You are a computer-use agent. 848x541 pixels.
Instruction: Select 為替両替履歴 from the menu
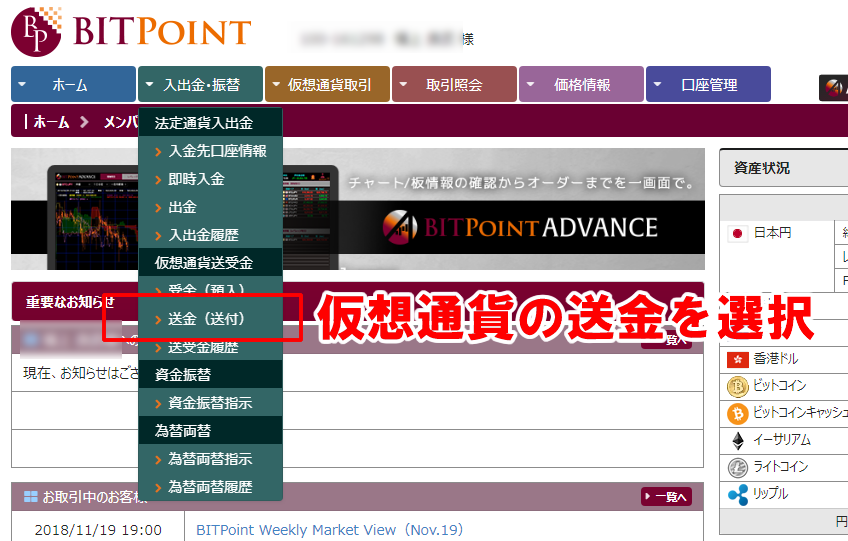pyautogui.click(x=210, y=487)
